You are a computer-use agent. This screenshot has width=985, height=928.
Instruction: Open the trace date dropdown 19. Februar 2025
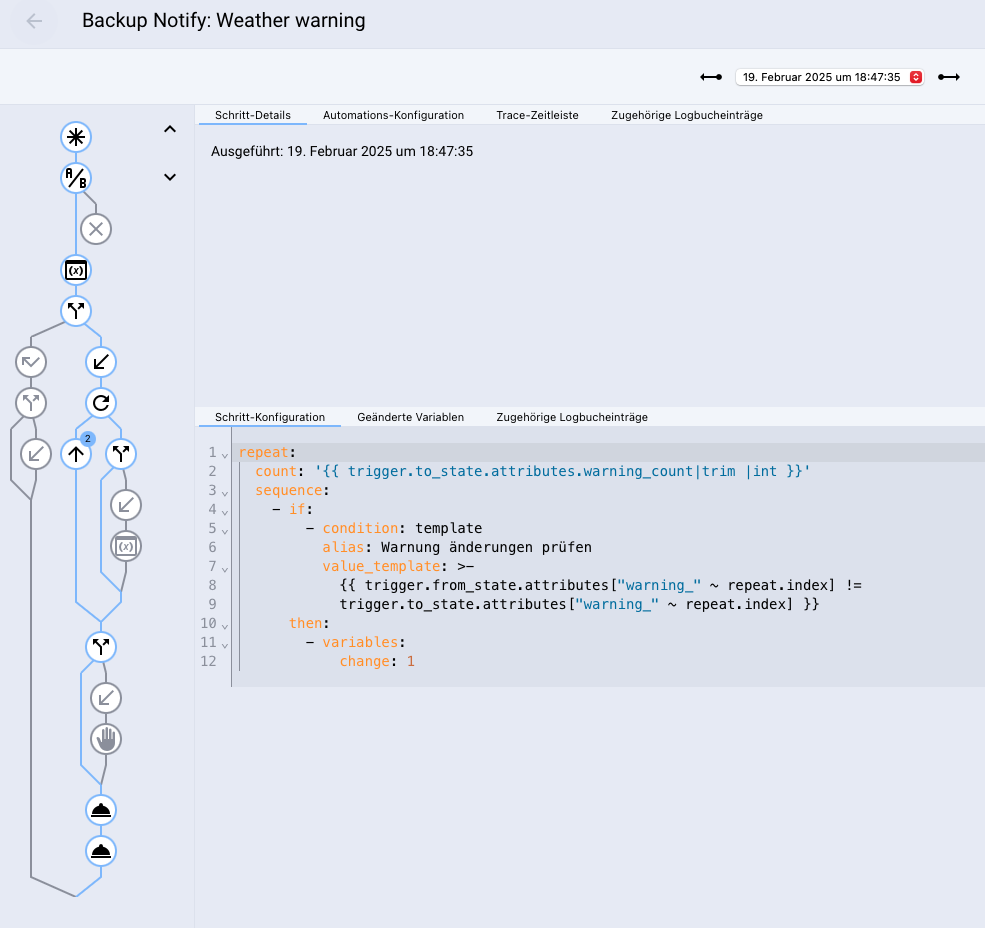click(x=829, y=77)
